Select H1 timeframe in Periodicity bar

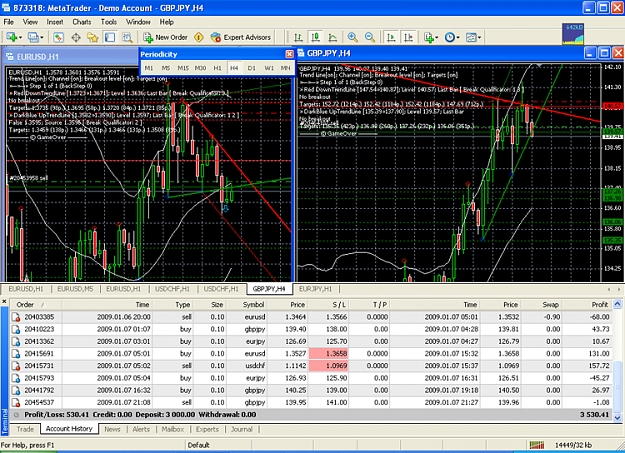coord(217,68)
